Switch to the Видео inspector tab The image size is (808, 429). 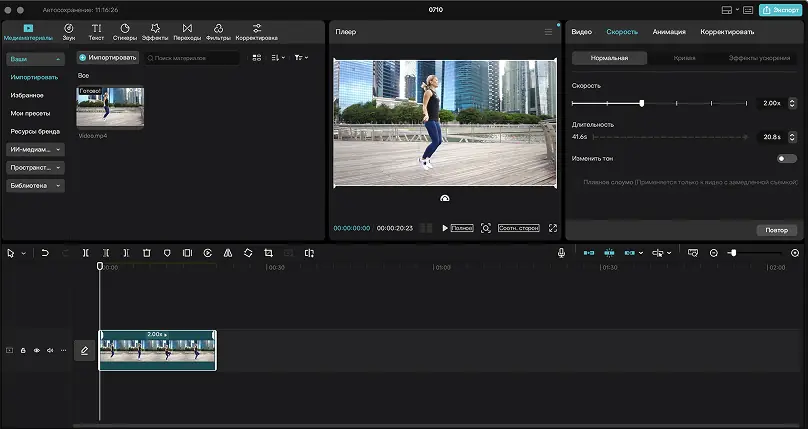[x=581, y=32]
